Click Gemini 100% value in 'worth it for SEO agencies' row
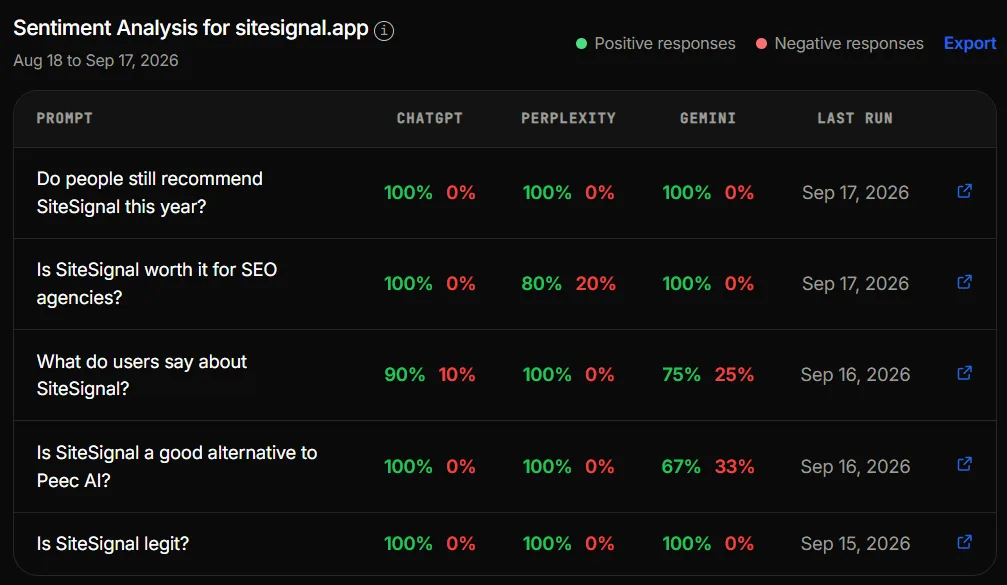 (x=687, y=284)
